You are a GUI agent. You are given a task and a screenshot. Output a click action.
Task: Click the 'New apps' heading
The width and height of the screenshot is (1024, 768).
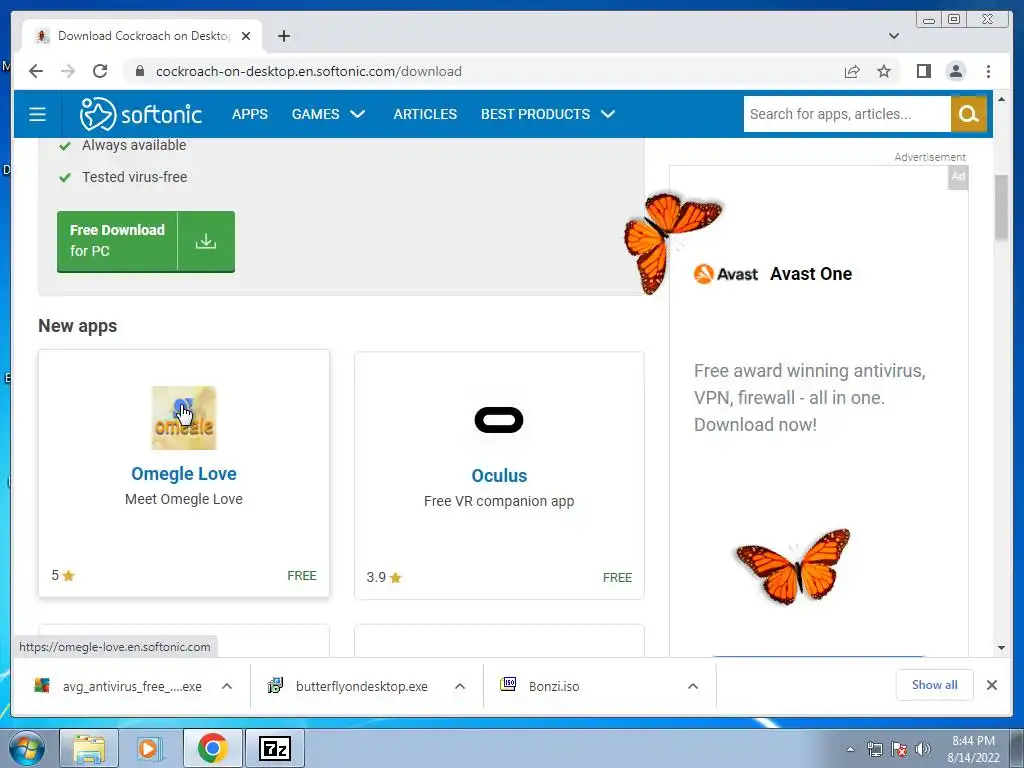pyautogui.click(x=78, y=326)
